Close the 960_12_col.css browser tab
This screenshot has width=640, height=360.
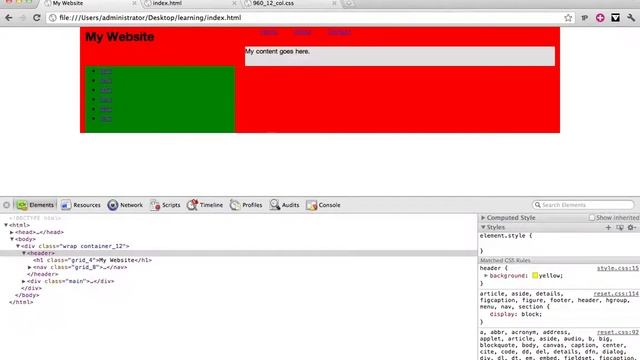[334, 3]
